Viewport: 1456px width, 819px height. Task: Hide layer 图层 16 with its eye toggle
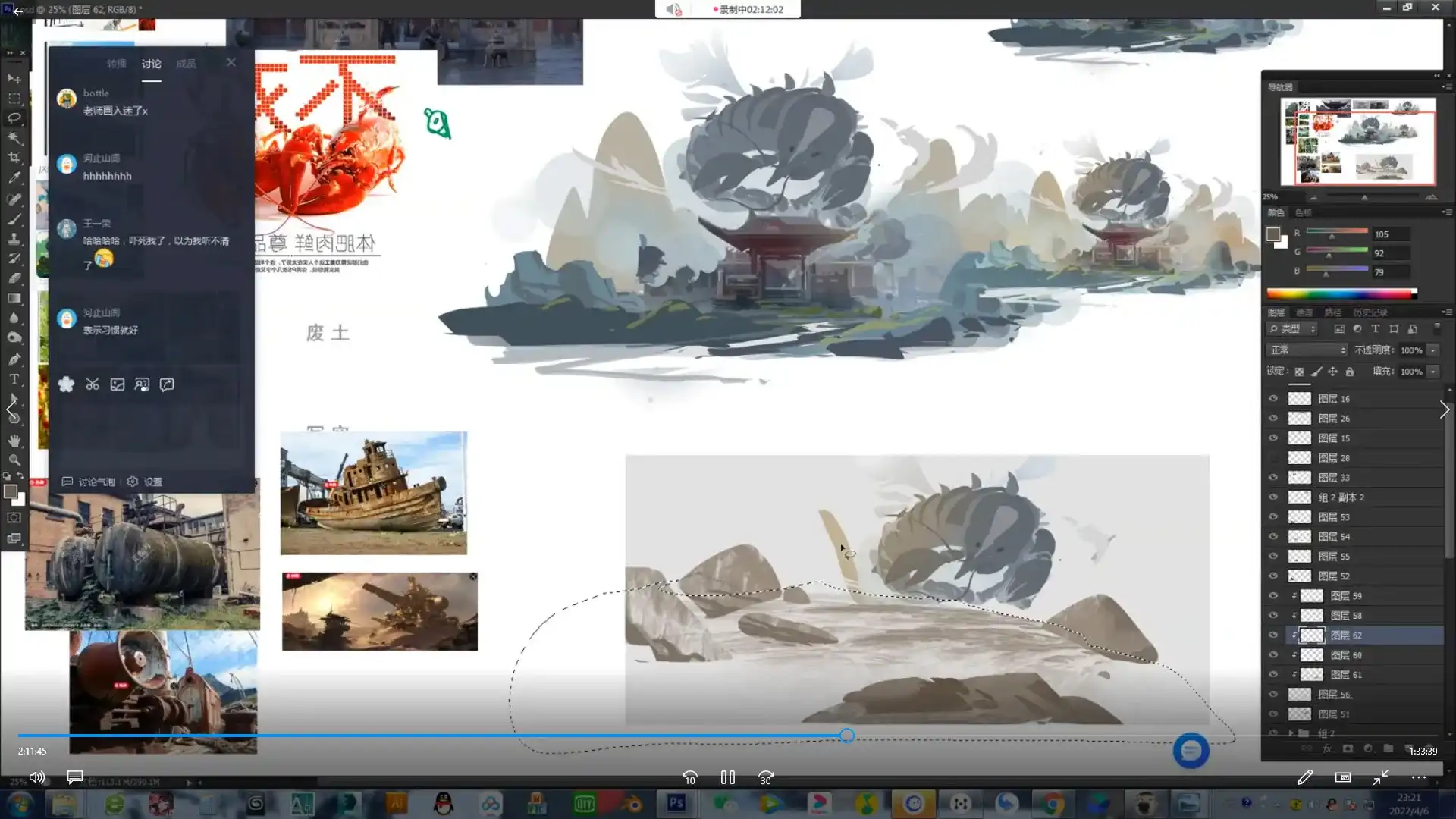1273,398
